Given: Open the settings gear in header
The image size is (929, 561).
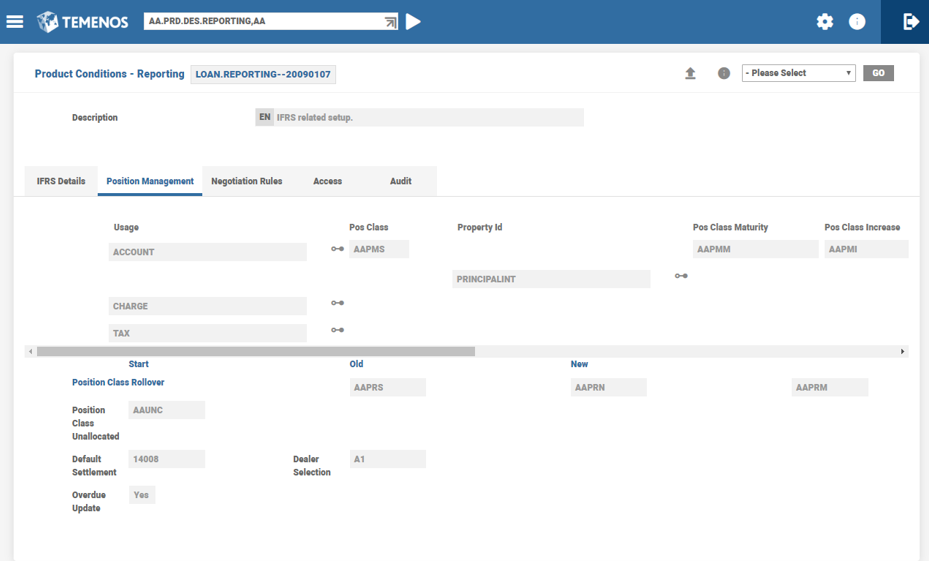Looking at the screenshot, I should coord(824,21).
